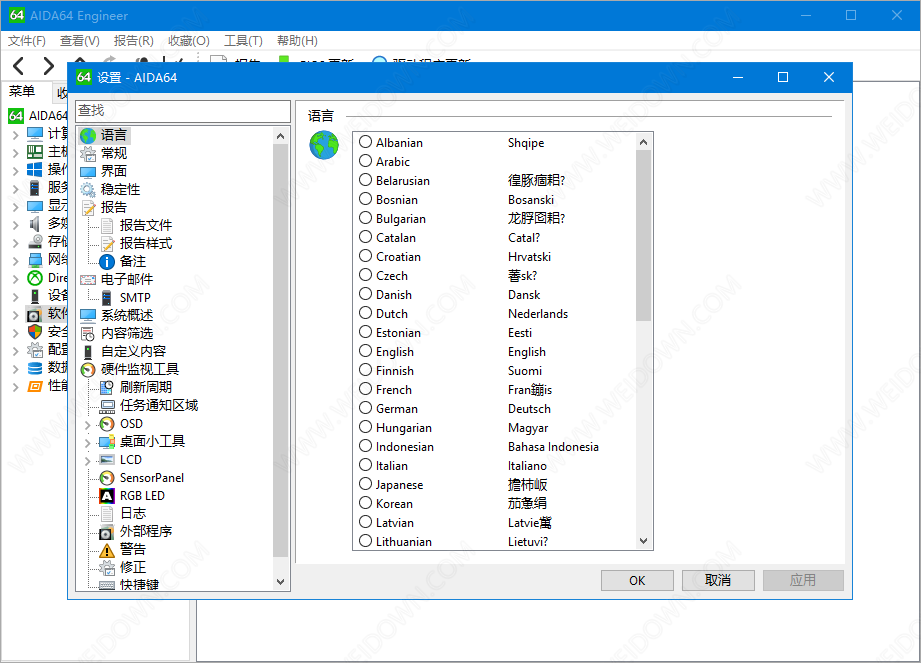Open the 稳定性 gear icon entry

[x=88, y=190]
